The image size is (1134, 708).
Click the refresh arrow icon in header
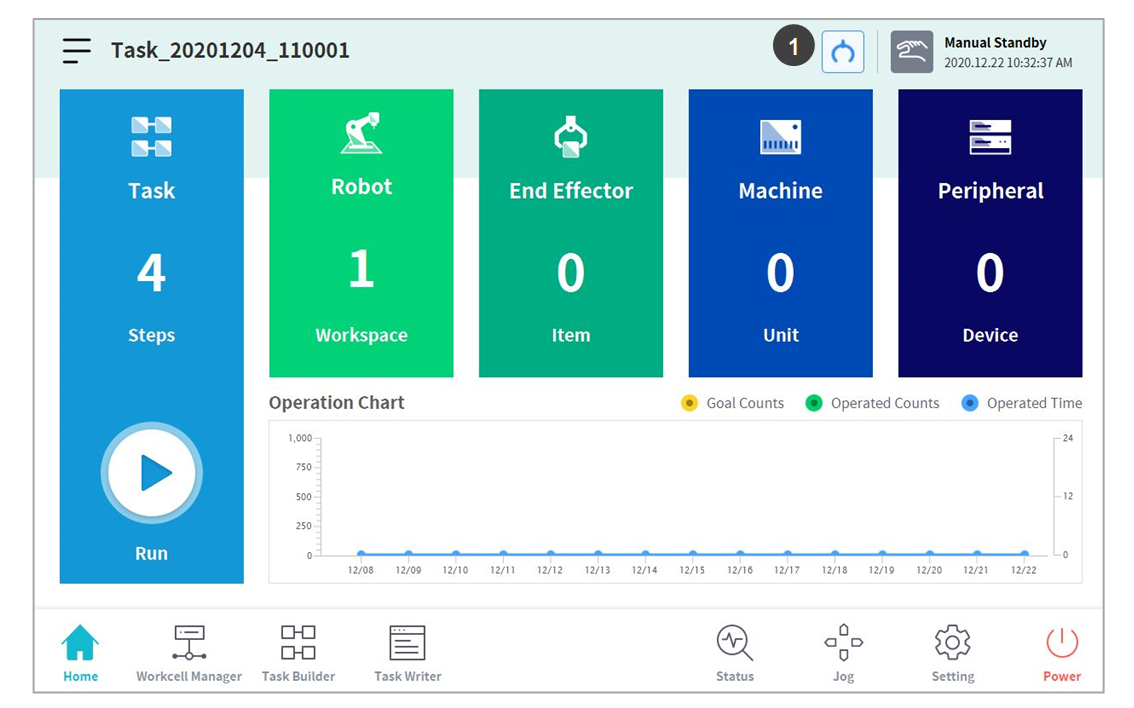842,51
